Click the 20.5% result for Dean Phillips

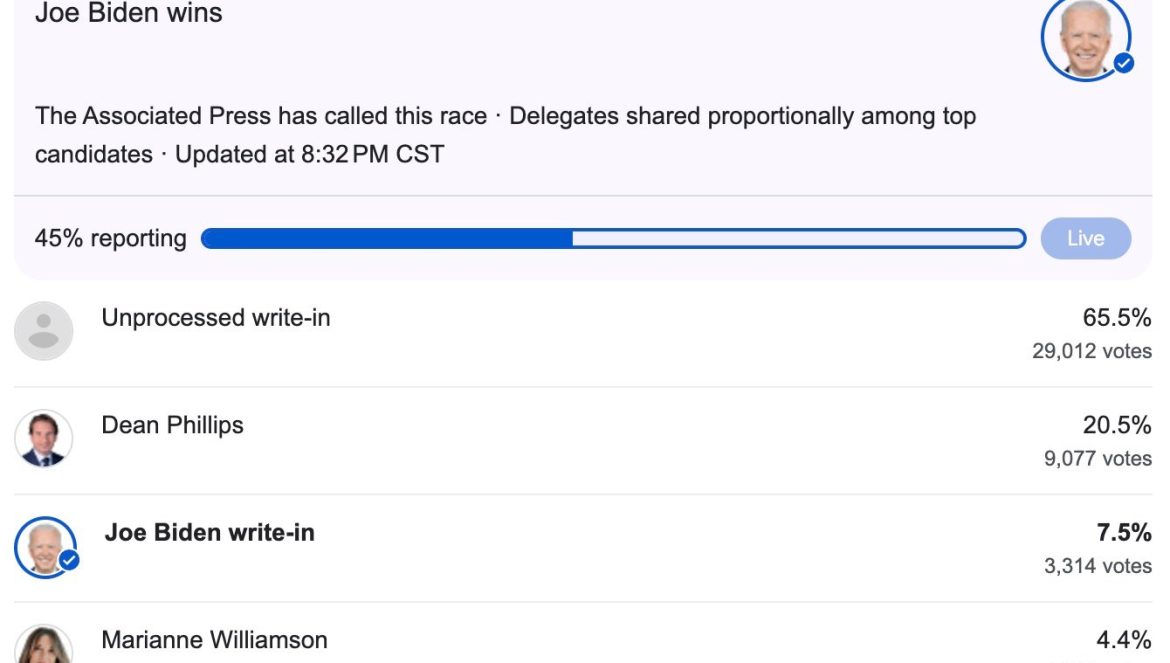1116,425
